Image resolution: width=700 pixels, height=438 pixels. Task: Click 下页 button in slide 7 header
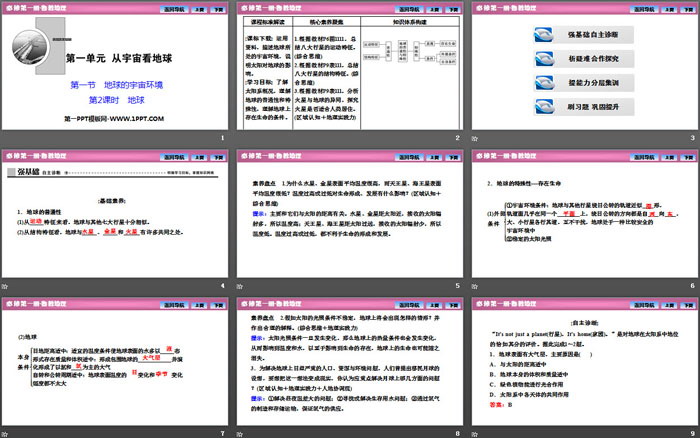(219, 305)
